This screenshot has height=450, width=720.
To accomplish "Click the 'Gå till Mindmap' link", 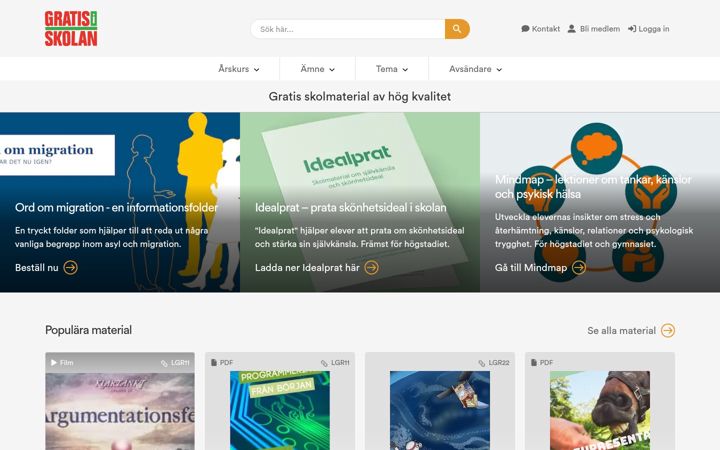I will coord(531,267).
